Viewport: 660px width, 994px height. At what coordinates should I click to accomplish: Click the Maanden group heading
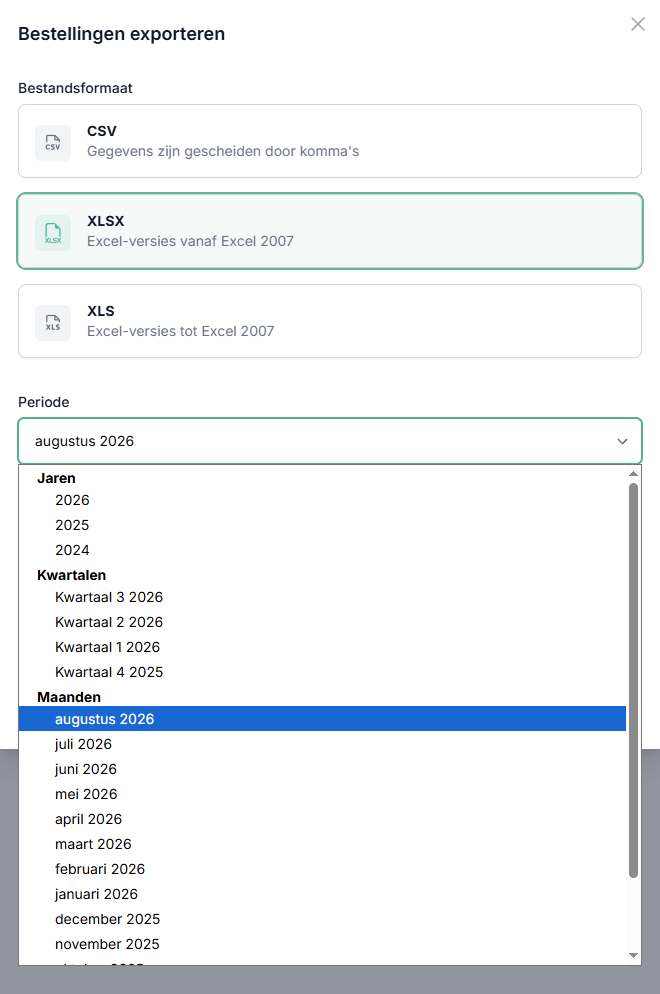point(69,697)
